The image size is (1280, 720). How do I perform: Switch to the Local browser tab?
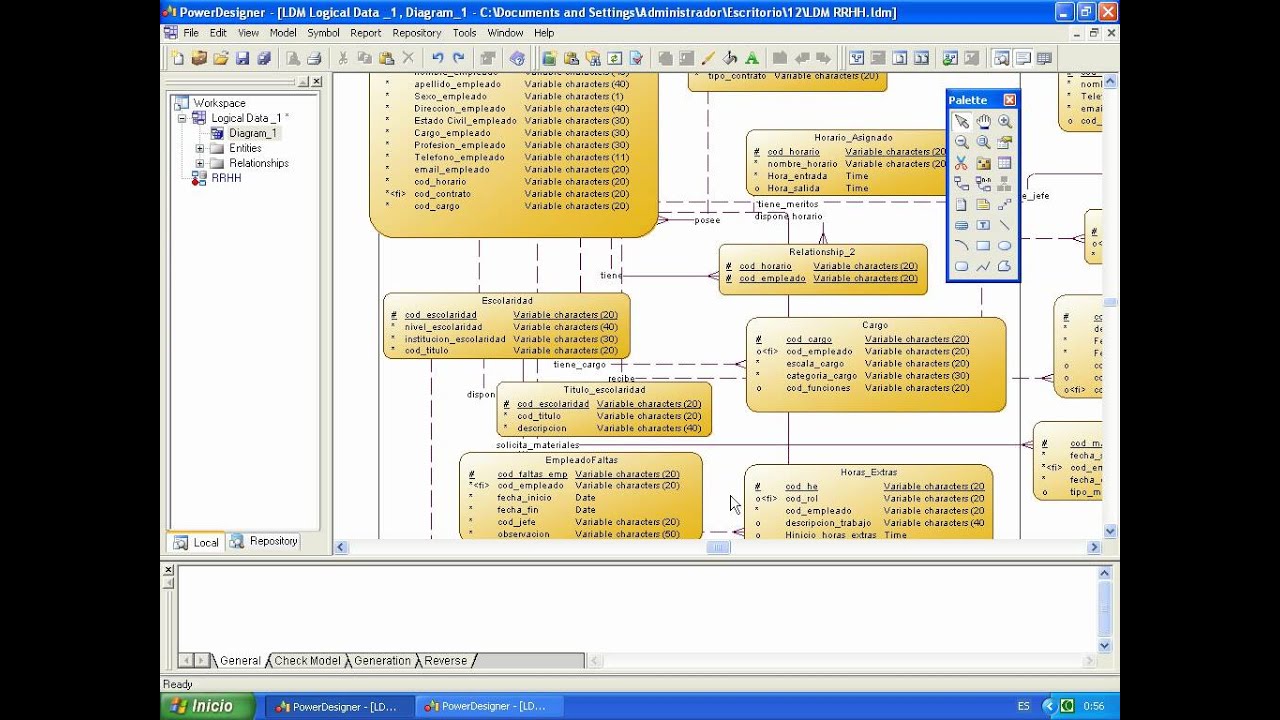pyautogui.click(x=196, y=542)
